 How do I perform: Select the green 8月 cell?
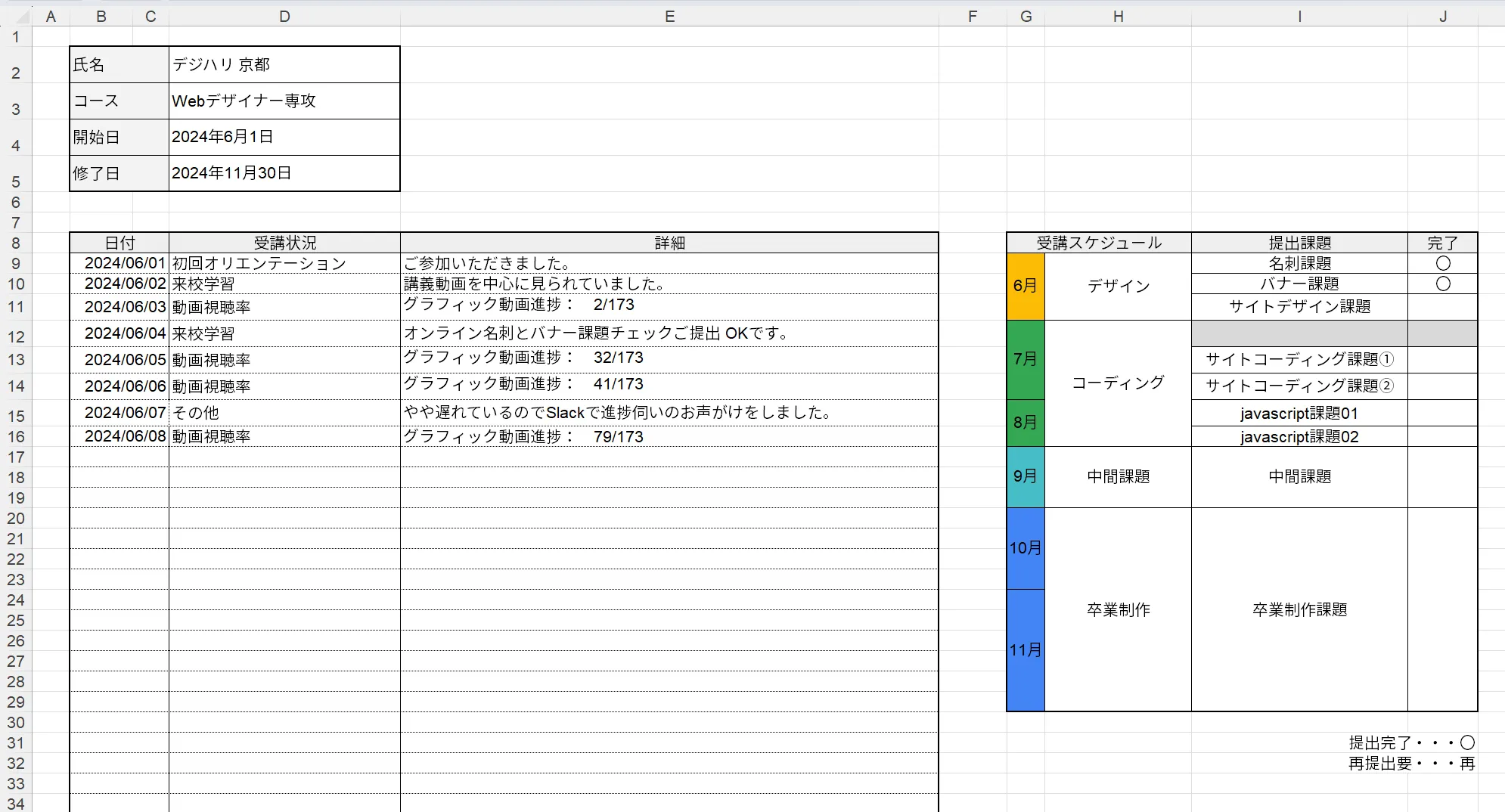pos(1026,423)
